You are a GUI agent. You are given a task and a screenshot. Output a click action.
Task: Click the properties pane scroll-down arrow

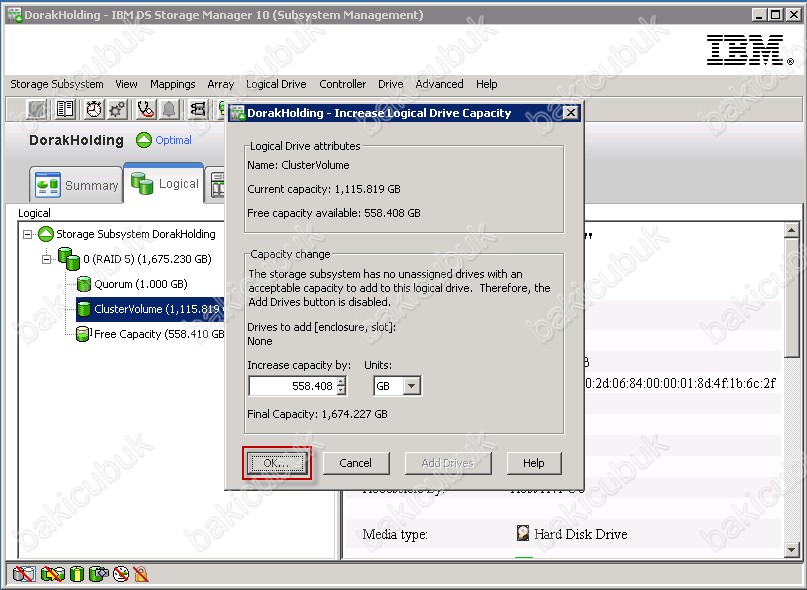pyautogui.click(x=792, y=550)
